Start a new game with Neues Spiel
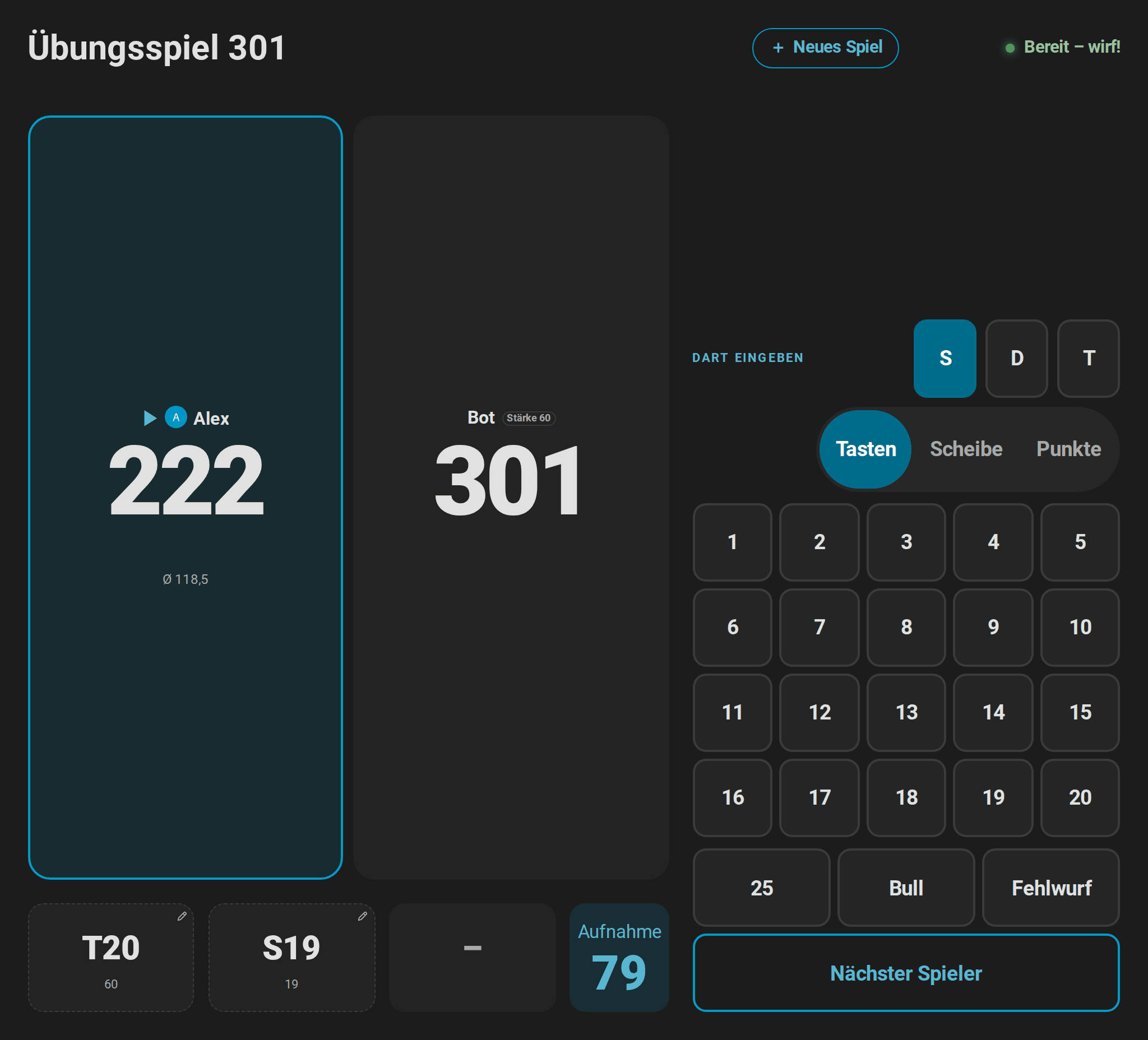This screenshot has height=1040, width=1148. point(825,48)
